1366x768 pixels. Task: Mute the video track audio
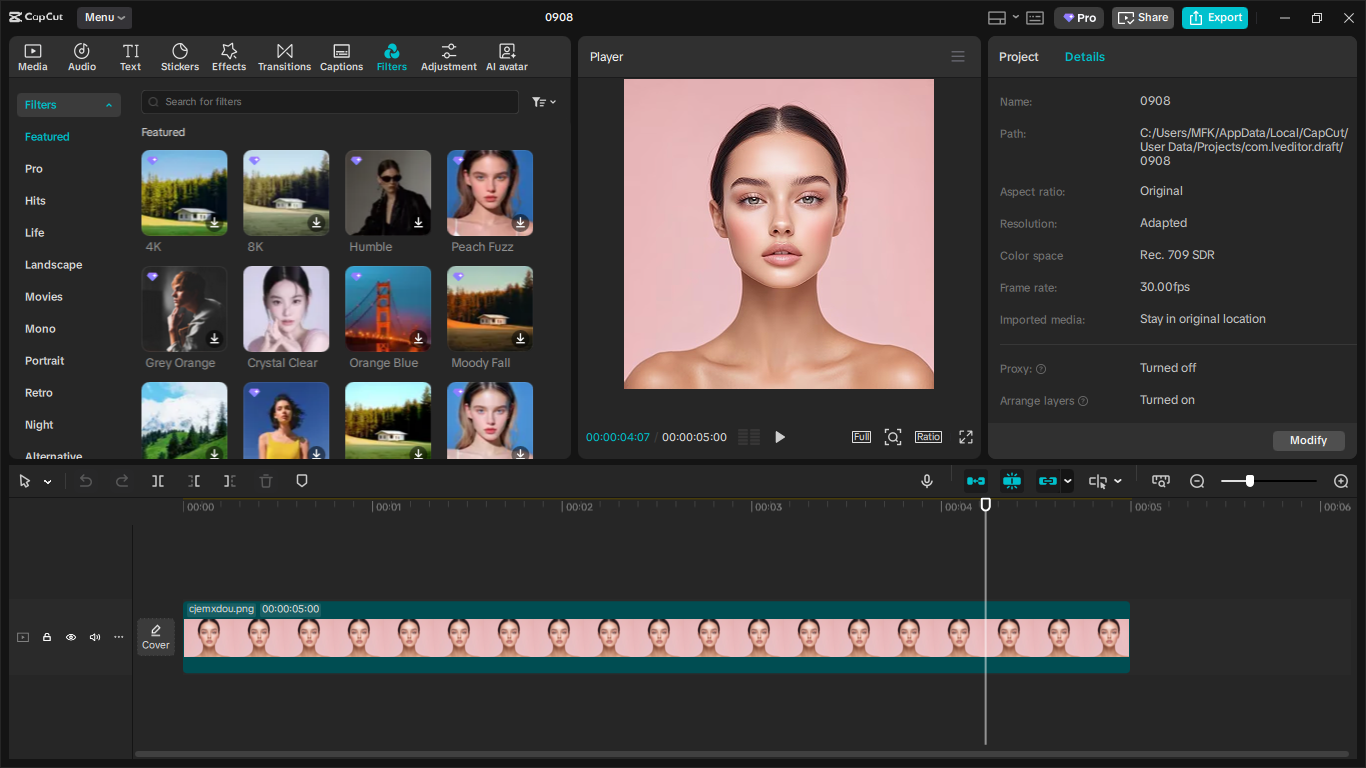95,637
